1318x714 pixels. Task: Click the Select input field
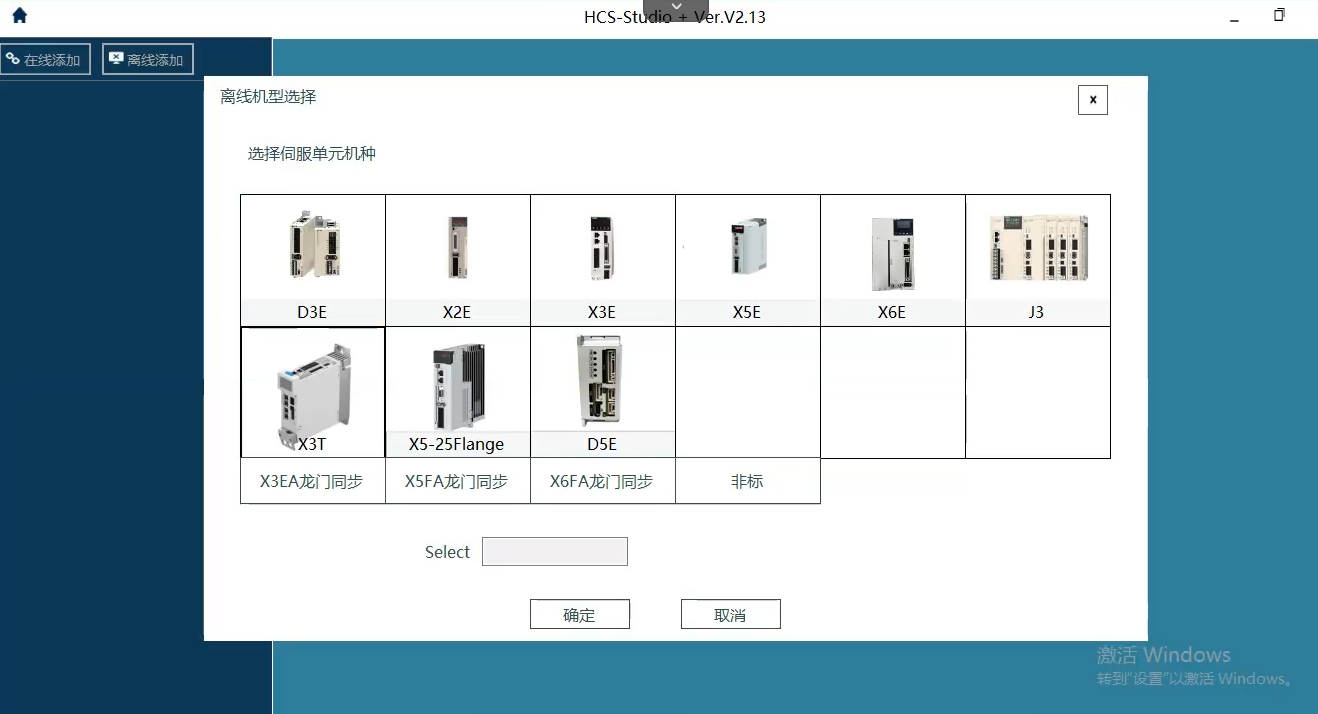point(555,552)
